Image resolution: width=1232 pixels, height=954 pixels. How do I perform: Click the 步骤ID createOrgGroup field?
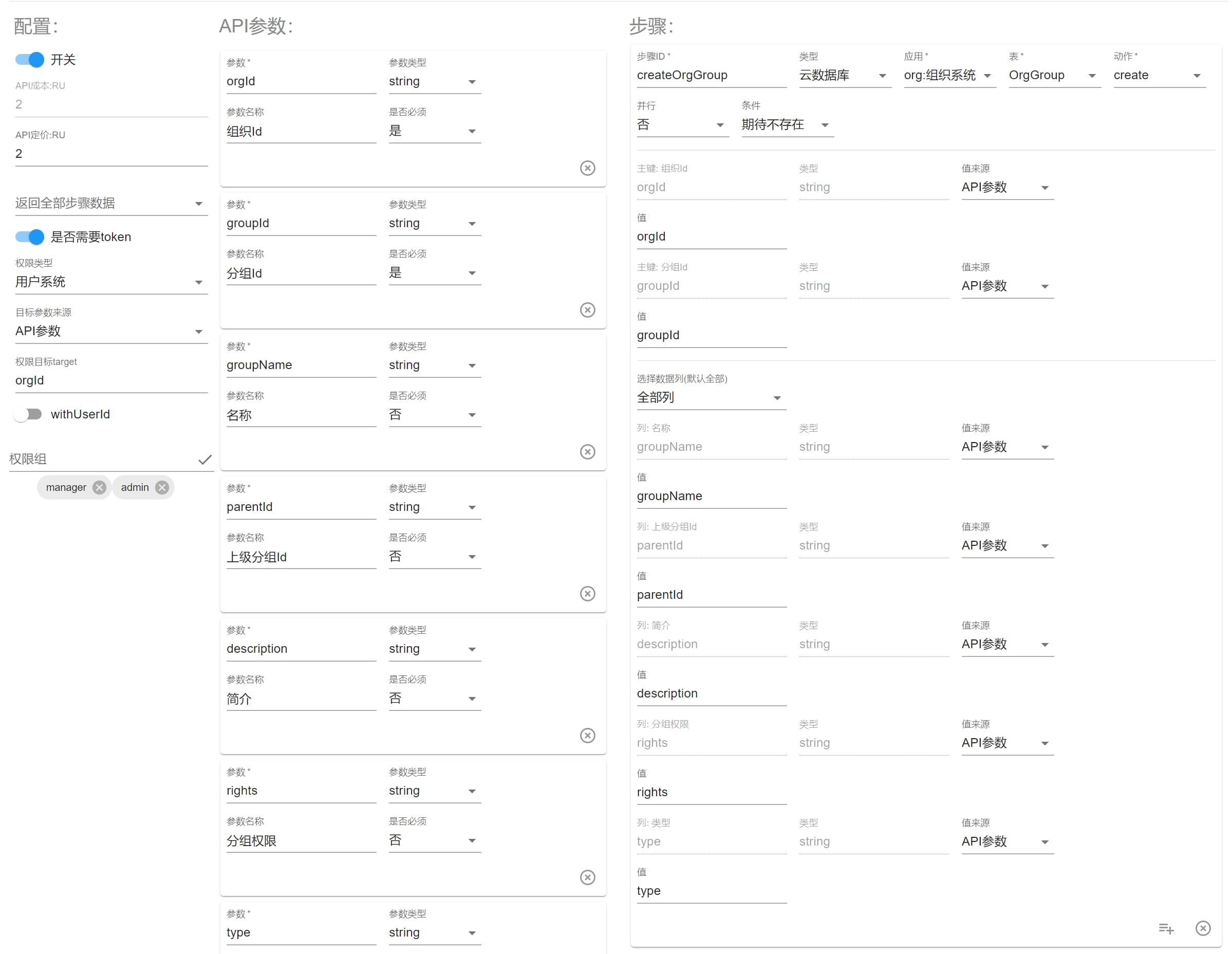pyautogui.click(x=711, y=76)
